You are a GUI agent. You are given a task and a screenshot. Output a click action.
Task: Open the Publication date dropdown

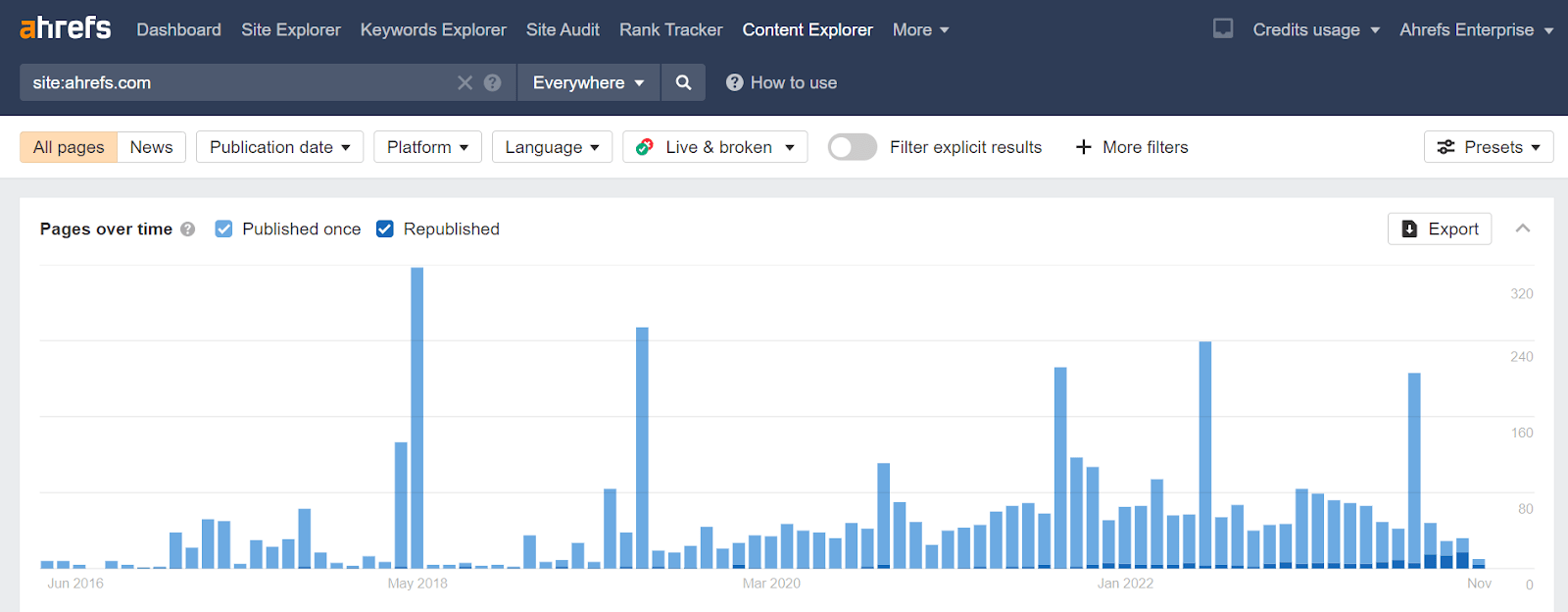pos(279,147)
